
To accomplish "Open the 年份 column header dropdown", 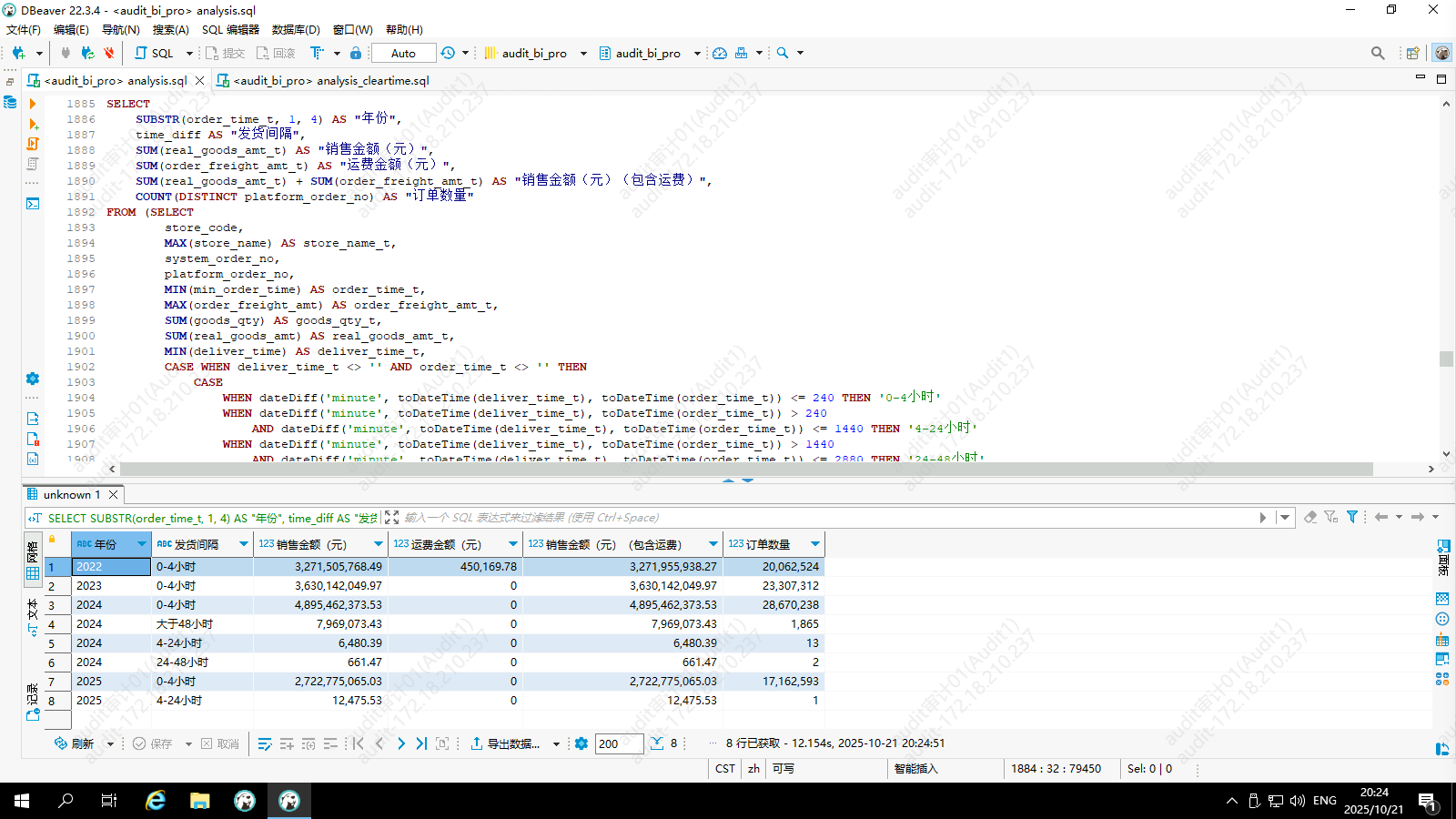I will click(x=141, y=544).
